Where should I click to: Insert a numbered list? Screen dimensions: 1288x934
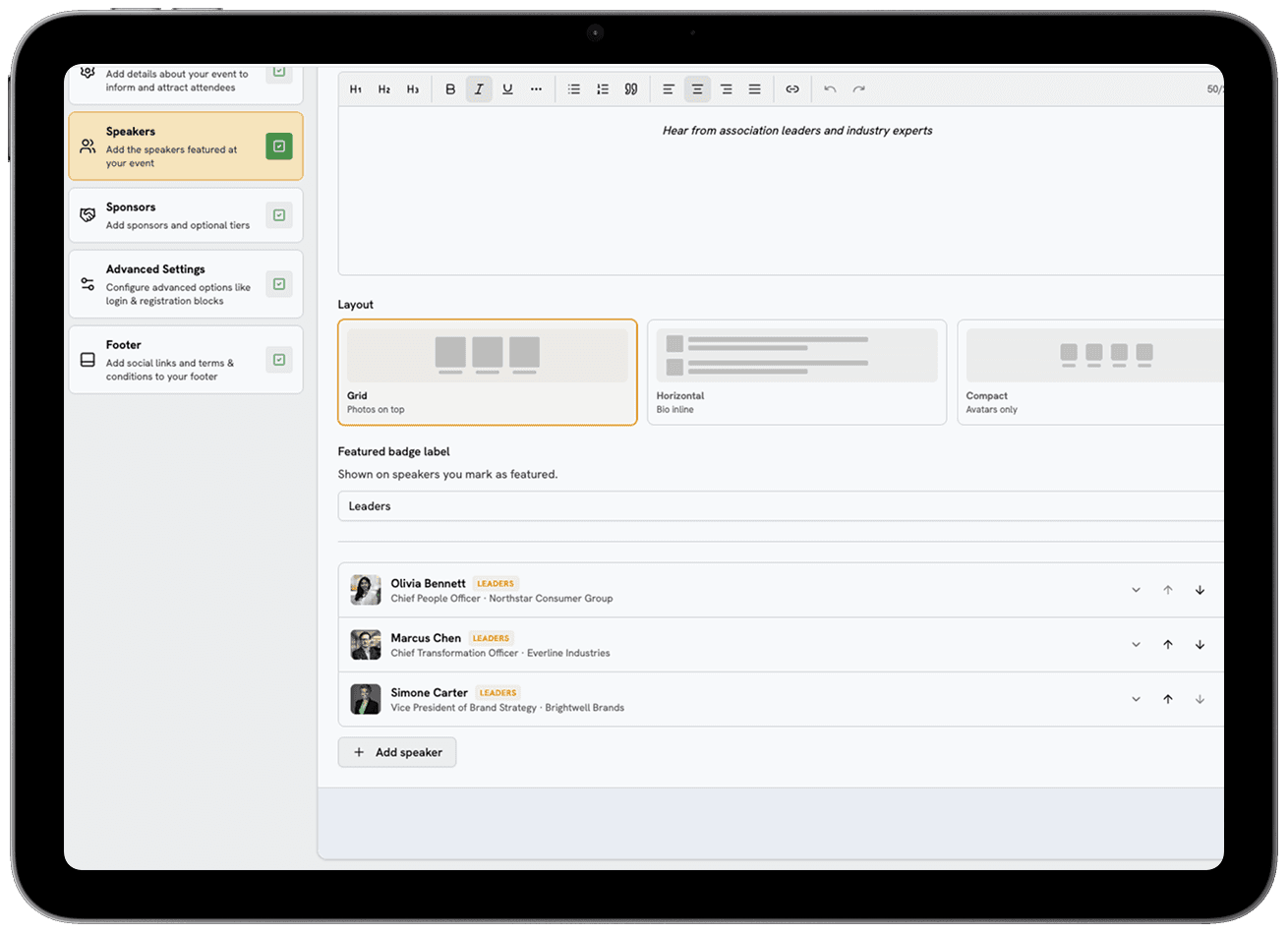point(603,89)
